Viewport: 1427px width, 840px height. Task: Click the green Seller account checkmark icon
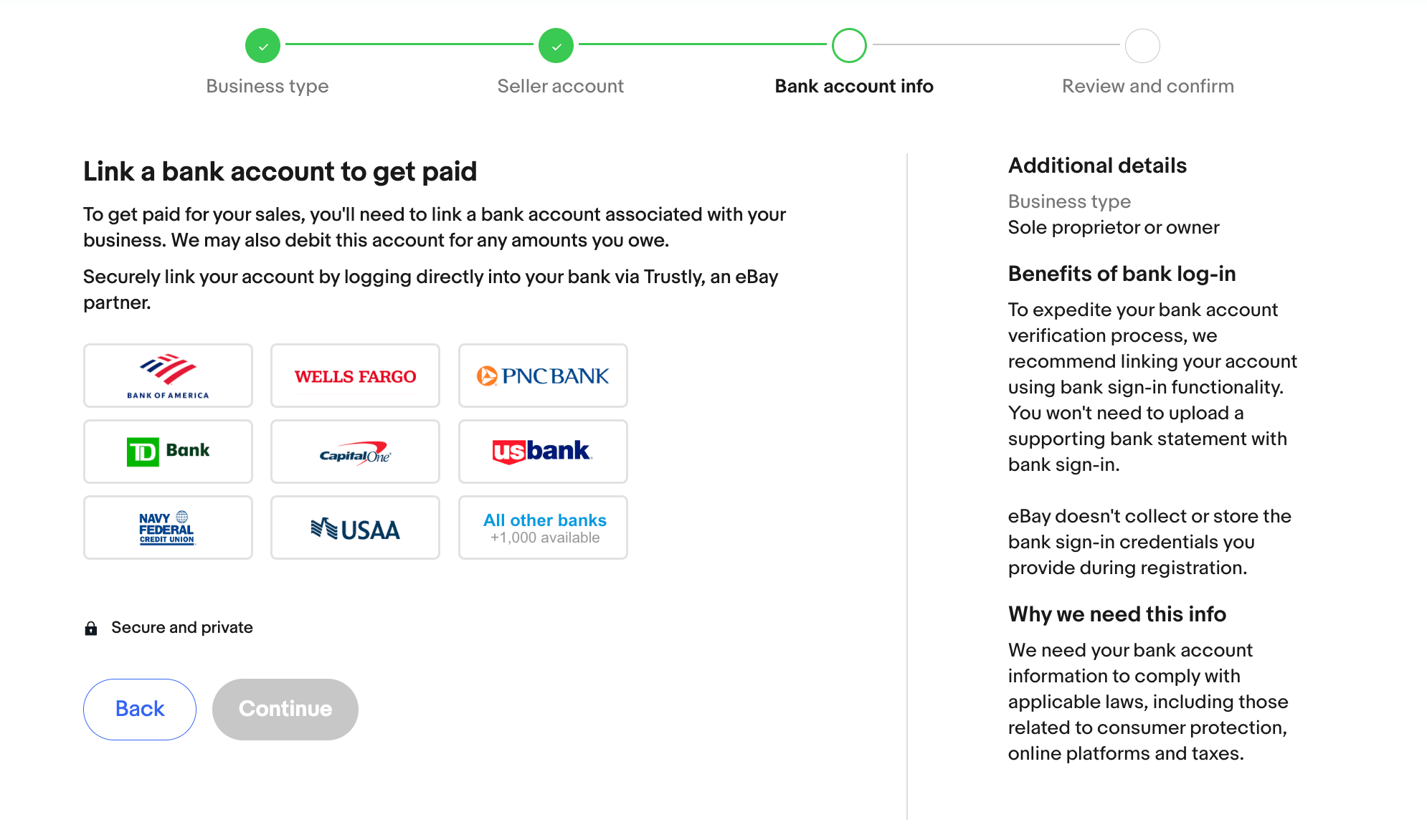click(556, 45)
